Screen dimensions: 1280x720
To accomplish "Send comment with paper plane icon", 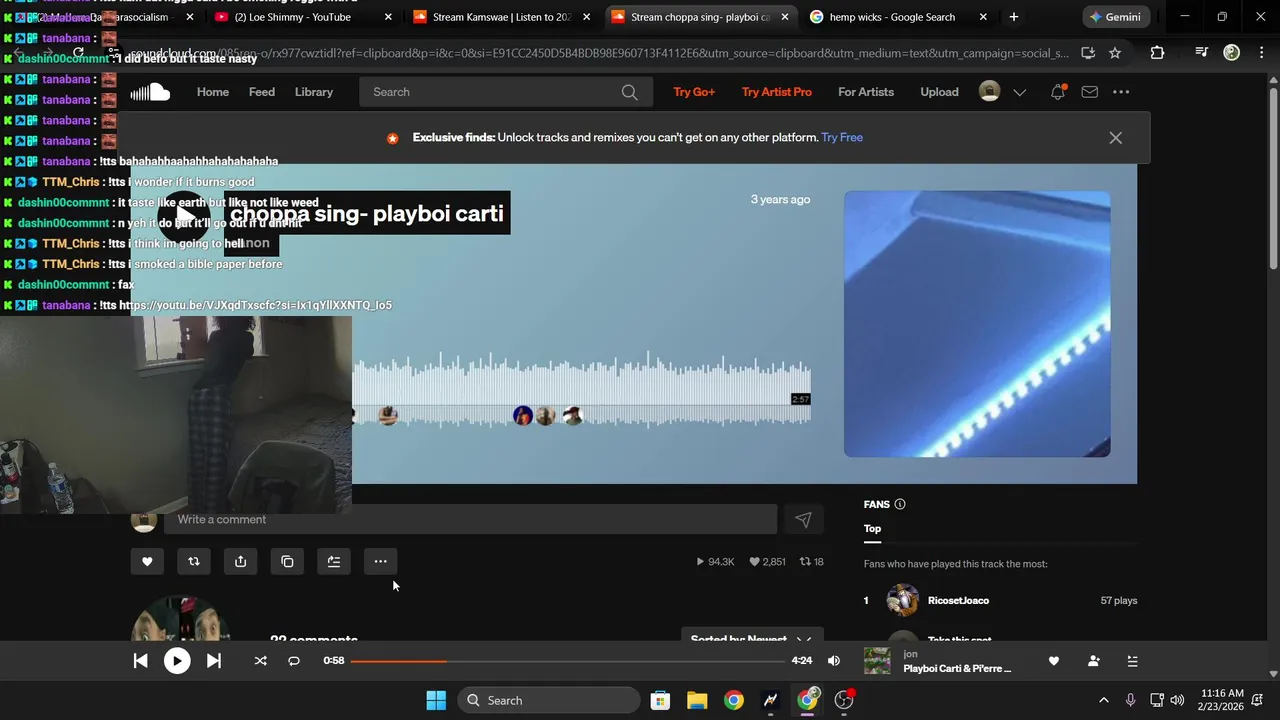I will (803, 519).
